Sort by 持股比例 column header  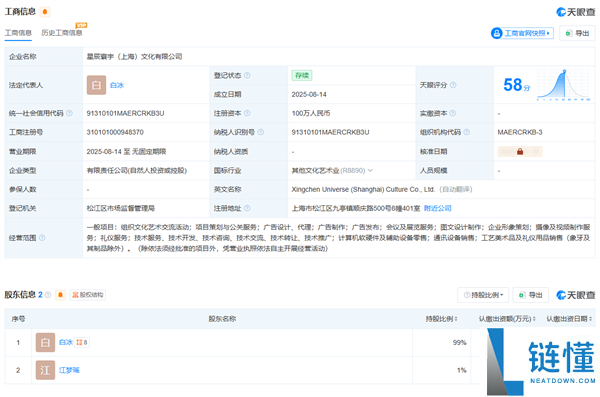[441, 319]
